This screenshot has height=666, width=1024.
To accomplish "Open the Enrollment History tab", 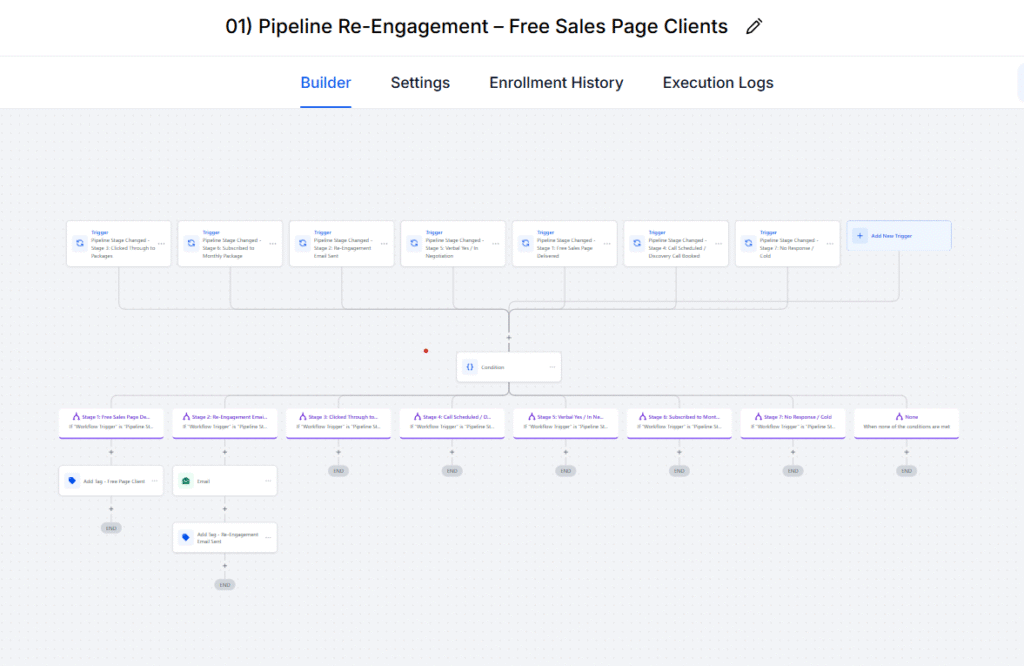I will click(x=556, y=83).
